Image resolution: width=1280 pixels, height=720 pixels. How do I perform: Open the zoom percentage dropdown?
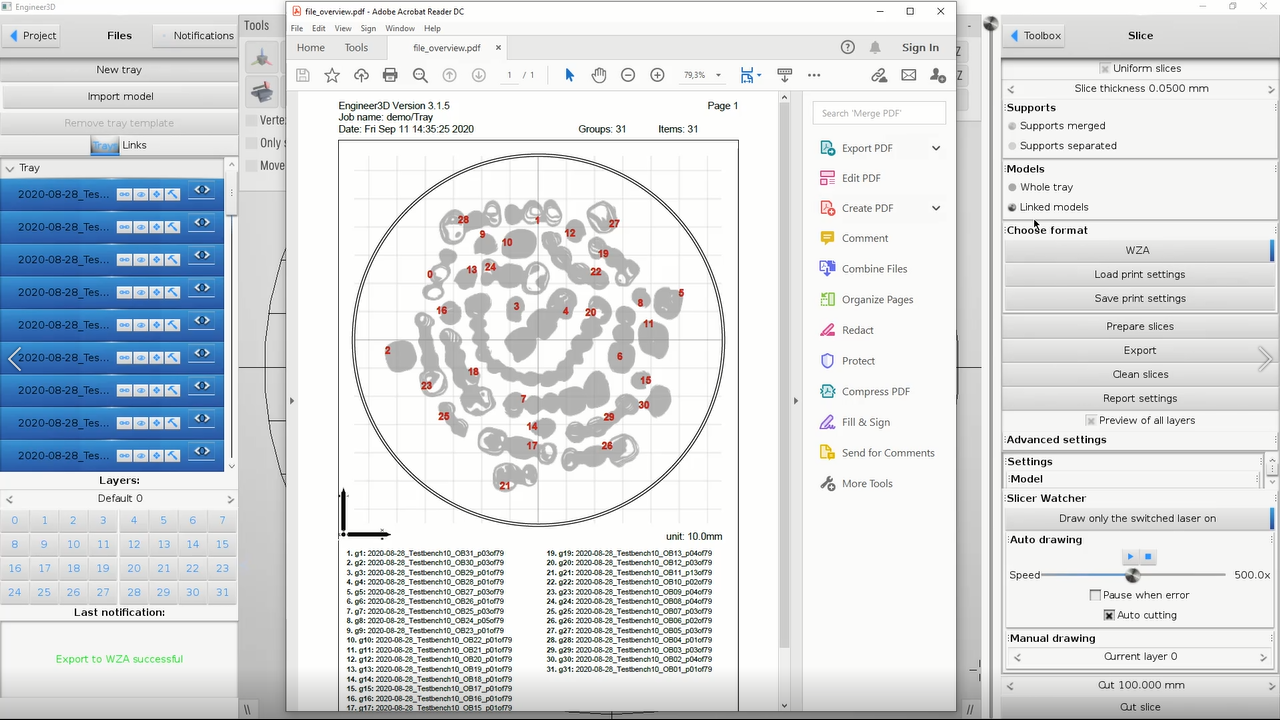click(718, 75)
